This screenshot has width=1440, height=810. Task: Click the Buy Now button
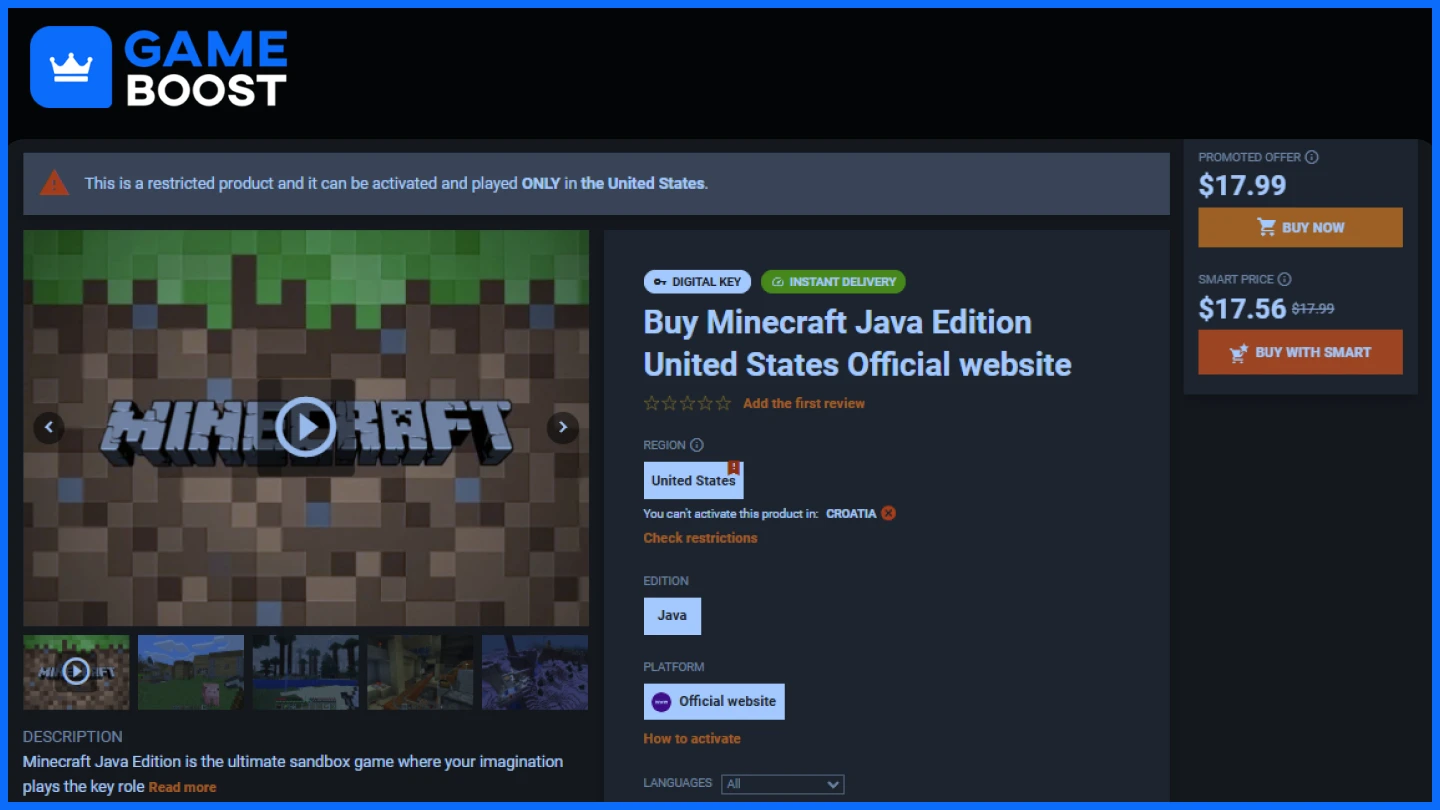(x=1300, y=227)
